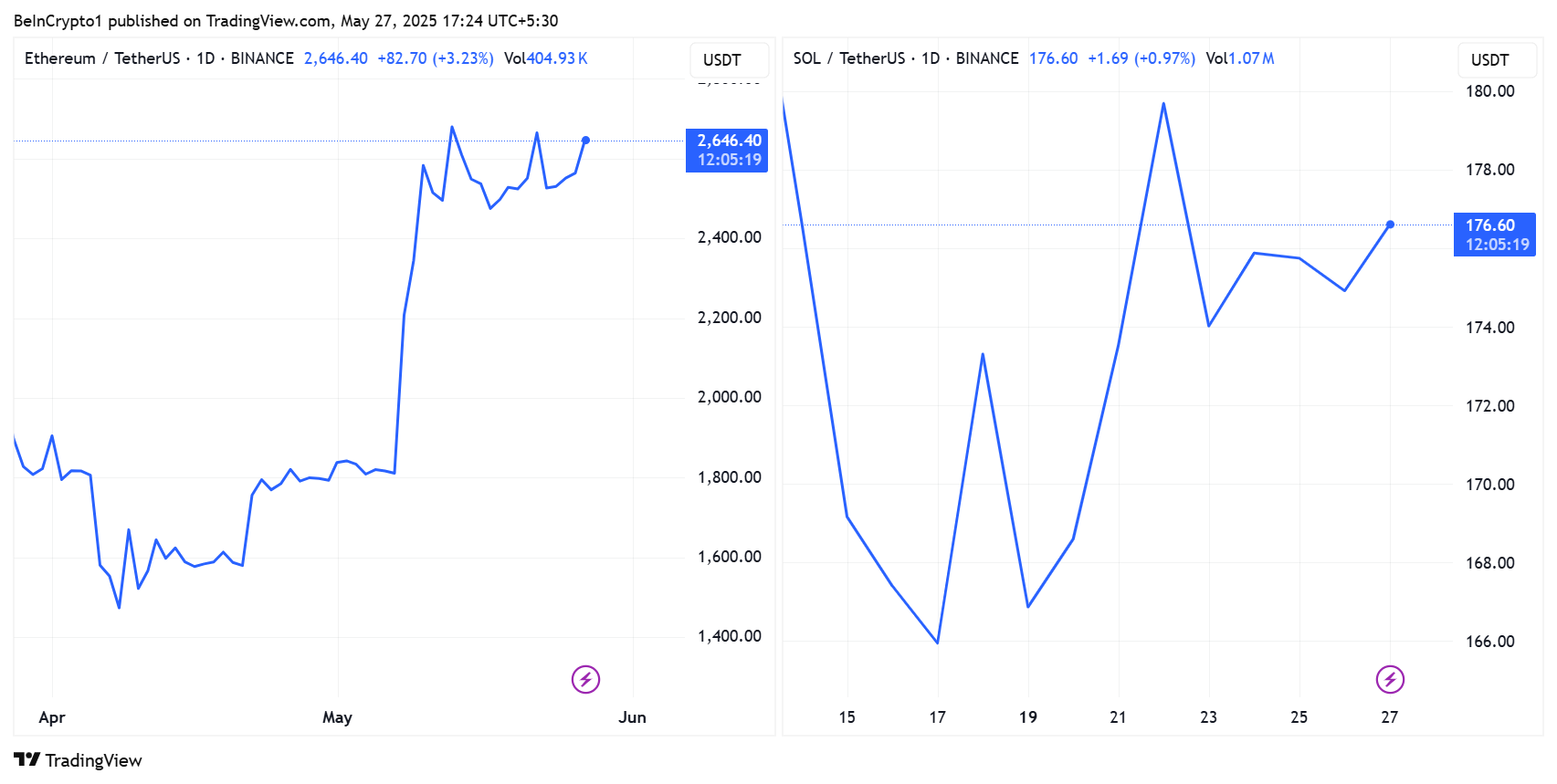Click the BeInCrypto1 published on TradingView.com header
The image size is (1557, 784).
coord(285,20)
